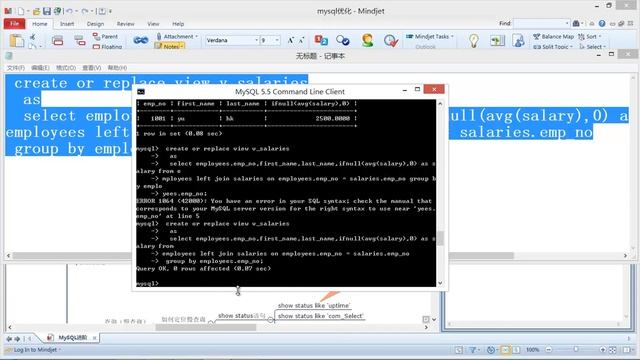Click the Share with users icon
The height and width of the screenshot is (360, 640).
(x=518, y=40)
